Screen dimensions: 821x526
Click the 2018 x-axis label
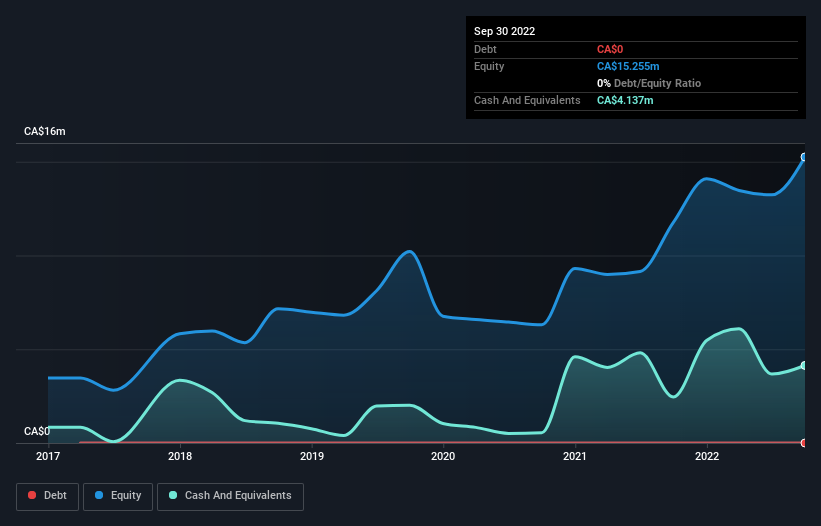point(180,456)
